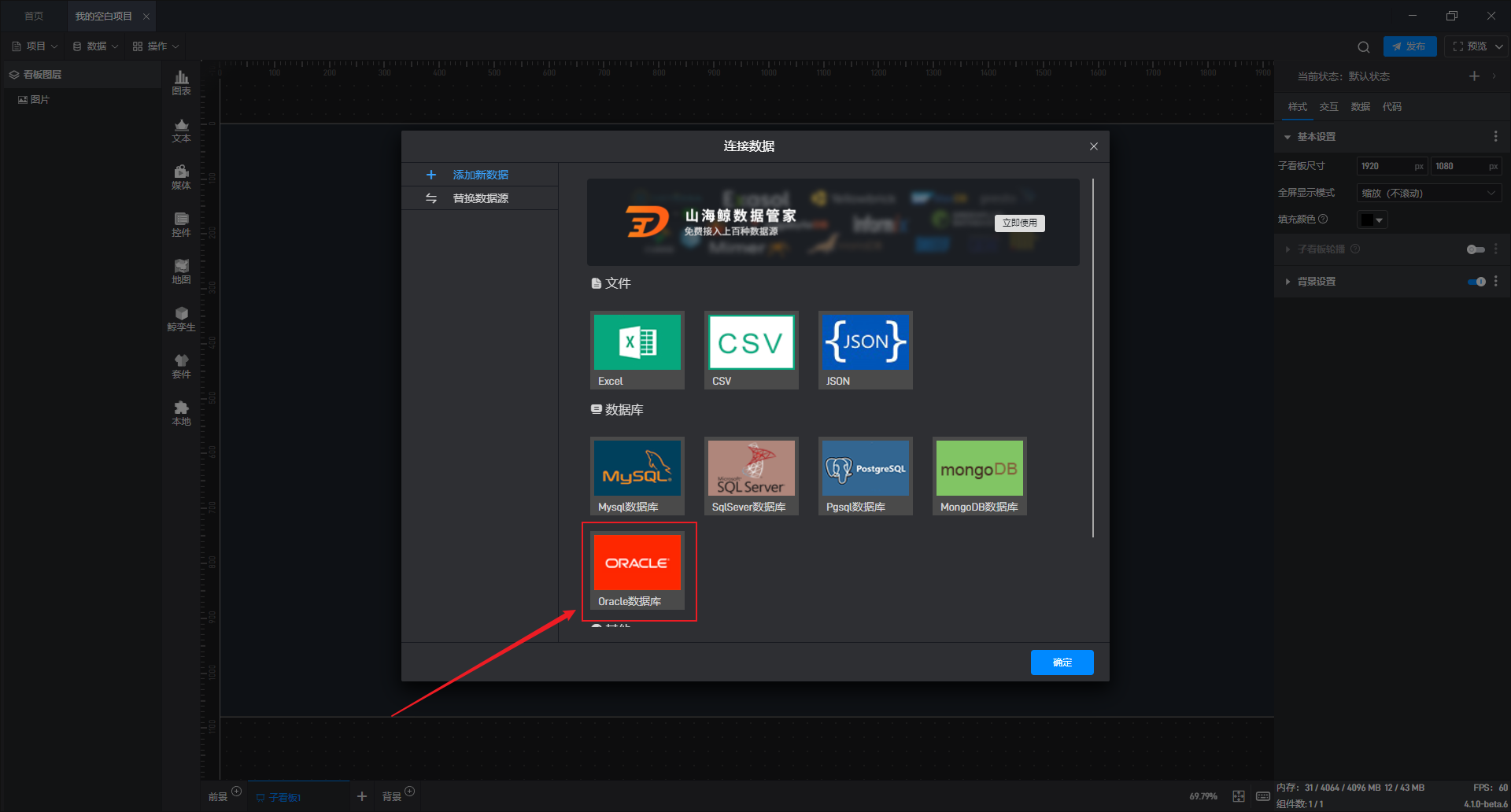Choose the CSV file data source
Screen dimensions: 1511x812
click(x=752, y=350)
